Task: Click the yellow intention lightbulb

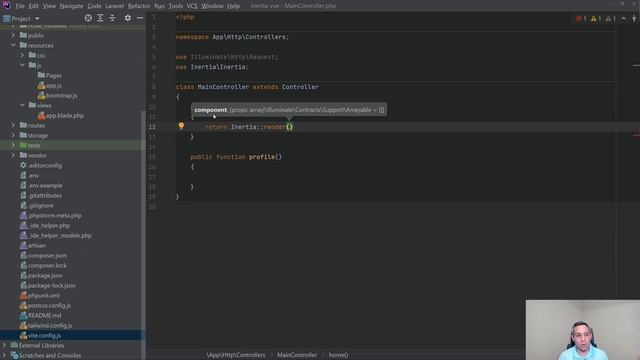Action: click(x=181, y=126)
